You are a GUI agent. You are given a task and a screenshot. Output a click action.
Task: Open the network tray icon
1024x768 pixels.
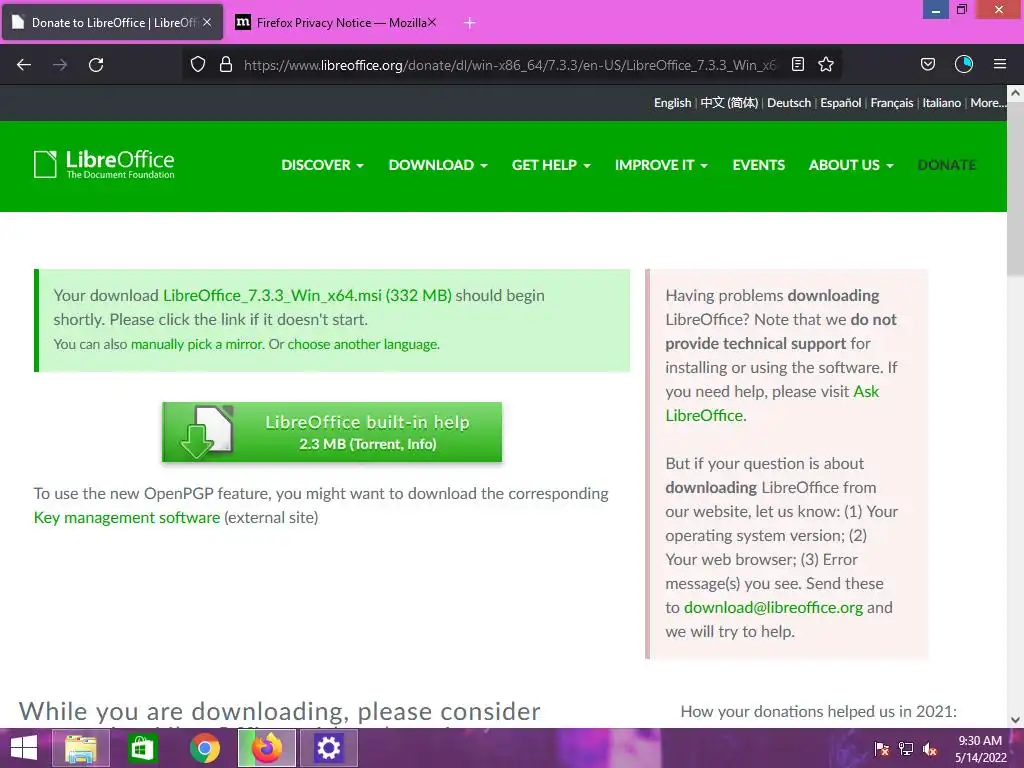(x=906, y=749)
